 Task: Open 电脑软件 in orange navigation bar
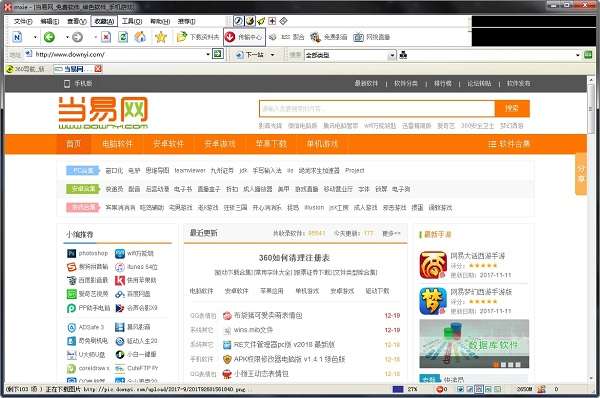[x=117, y=144]
